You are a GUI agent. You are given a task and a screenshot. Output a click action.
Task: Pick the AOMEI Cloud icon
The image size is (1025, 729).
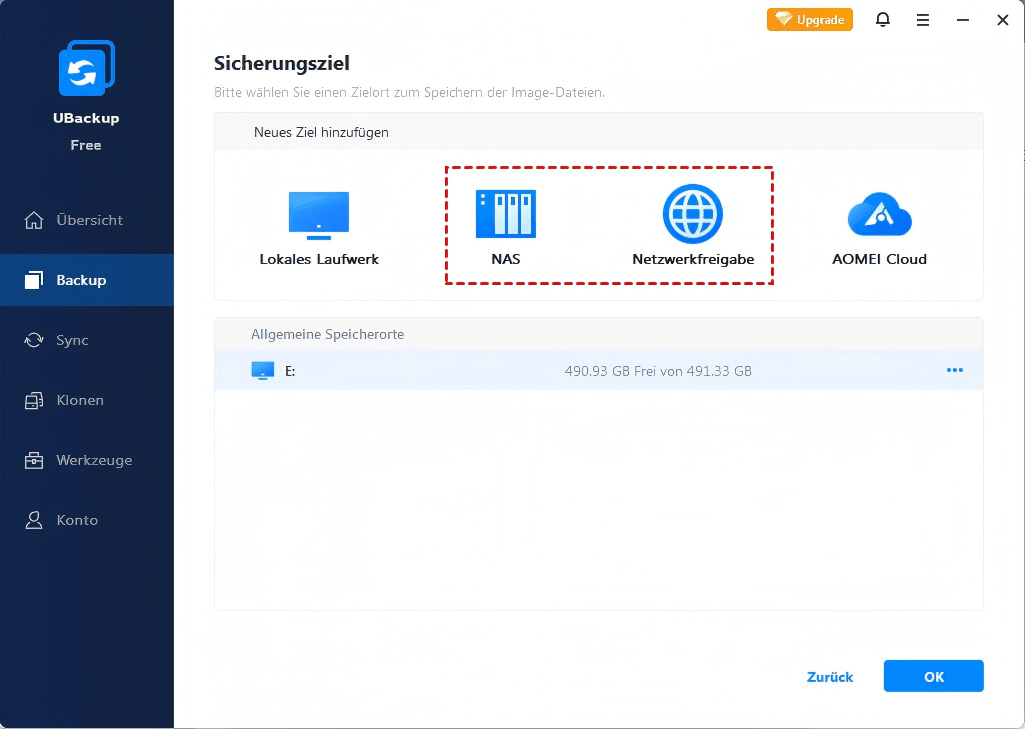pos(878,214)
